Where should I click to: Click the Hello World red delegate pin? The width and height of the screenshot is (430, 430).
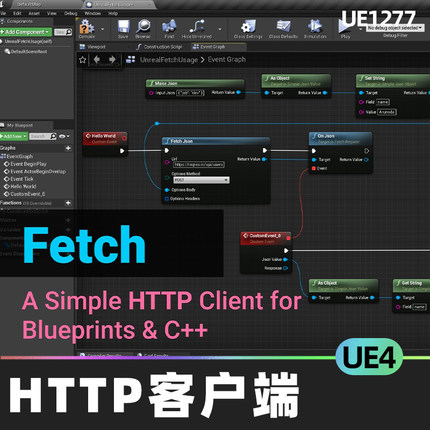124,138
